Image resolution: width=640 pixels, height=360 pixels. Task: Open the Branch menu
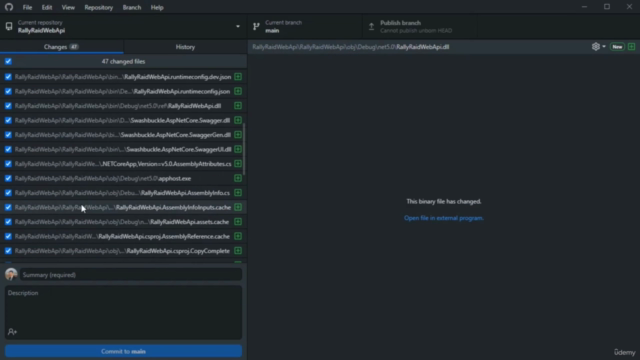[132, 7]
